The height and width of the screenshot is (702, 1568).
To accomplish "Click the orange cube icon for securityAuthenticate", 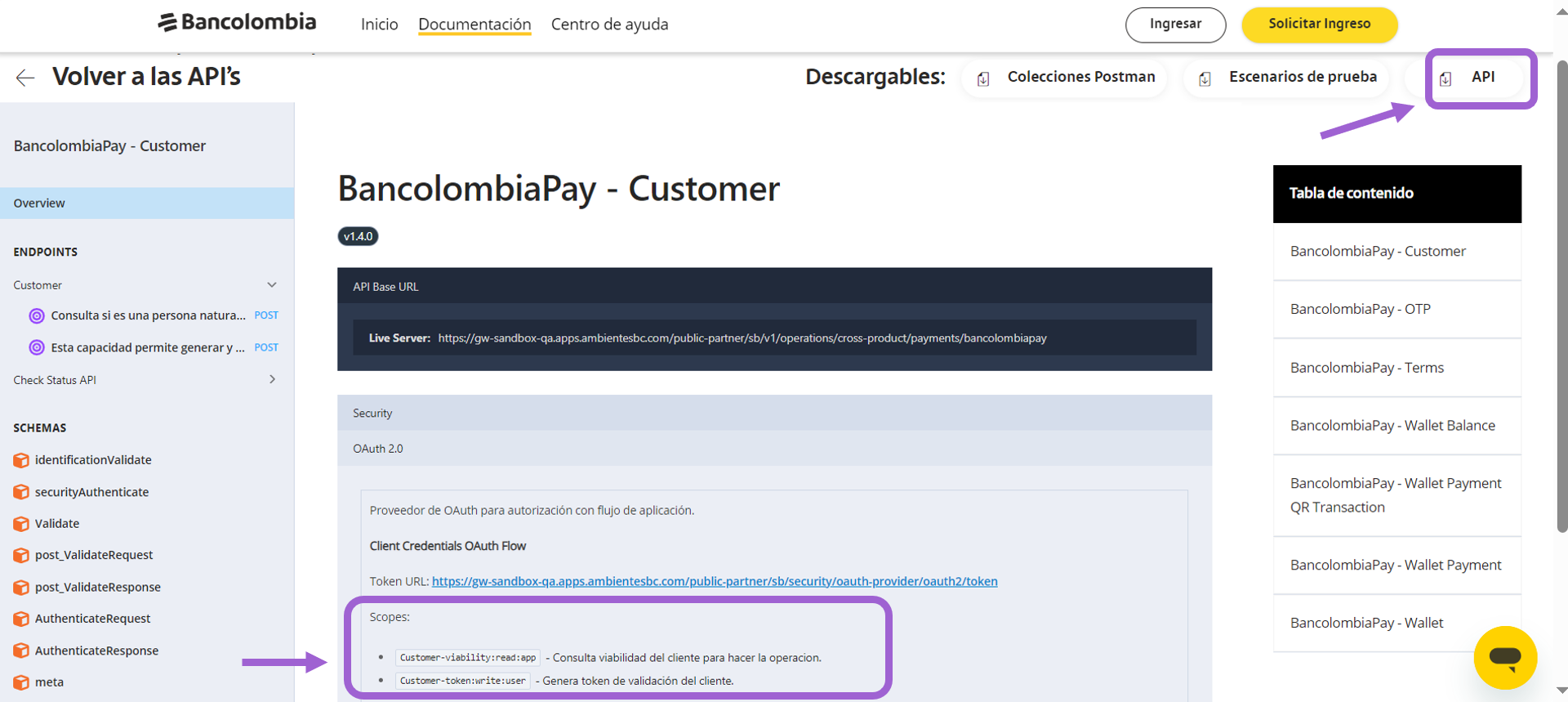I will (21, 492).
